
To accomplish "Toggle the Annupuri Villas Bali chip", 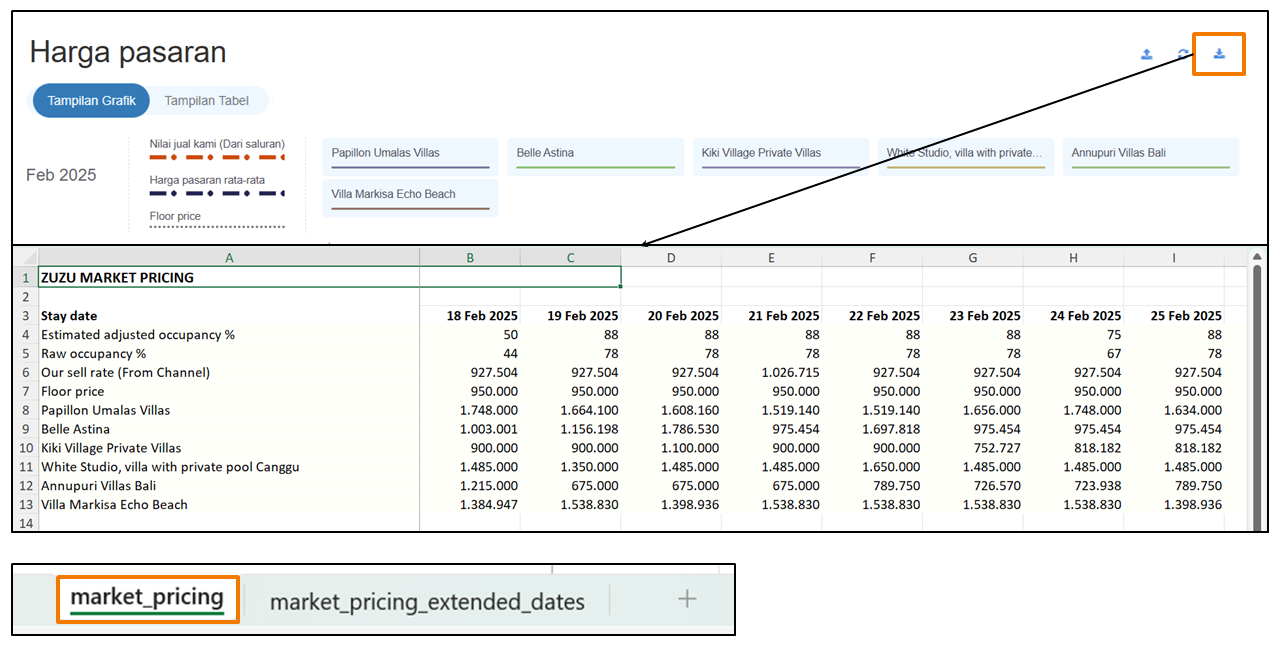I will click(x=1151, y=157).
